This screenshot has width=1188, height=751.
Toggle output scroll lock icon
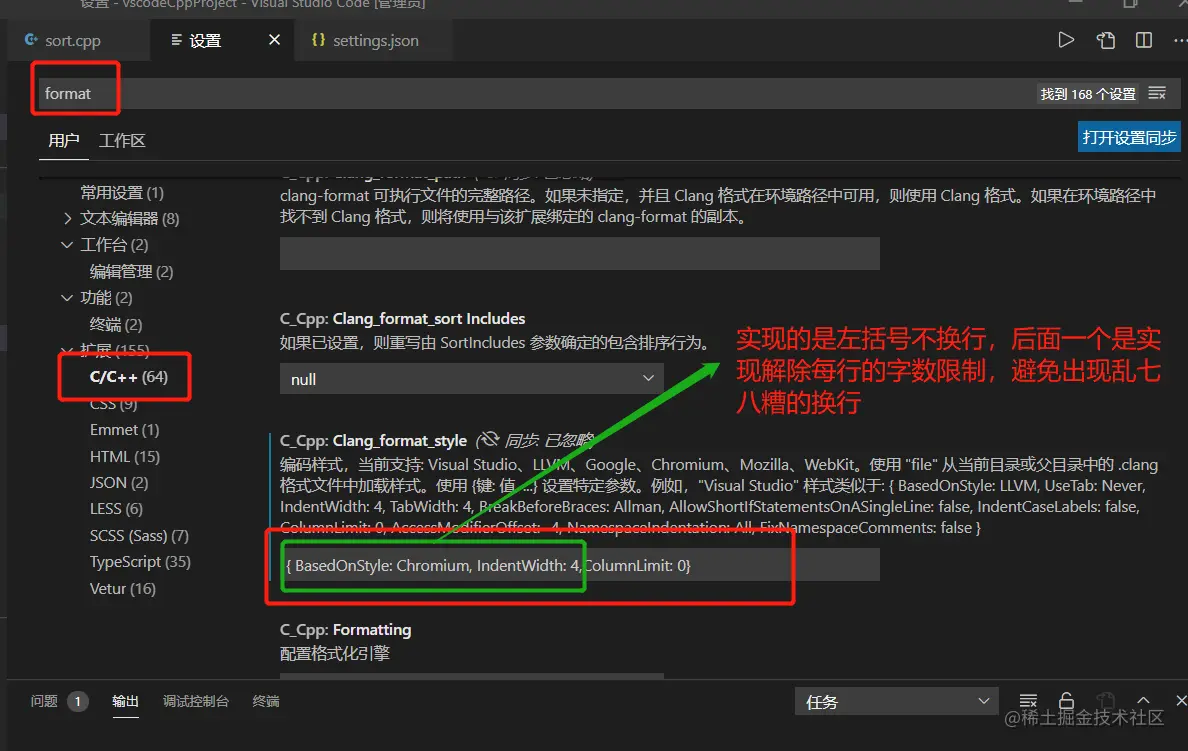[1066, 701]
